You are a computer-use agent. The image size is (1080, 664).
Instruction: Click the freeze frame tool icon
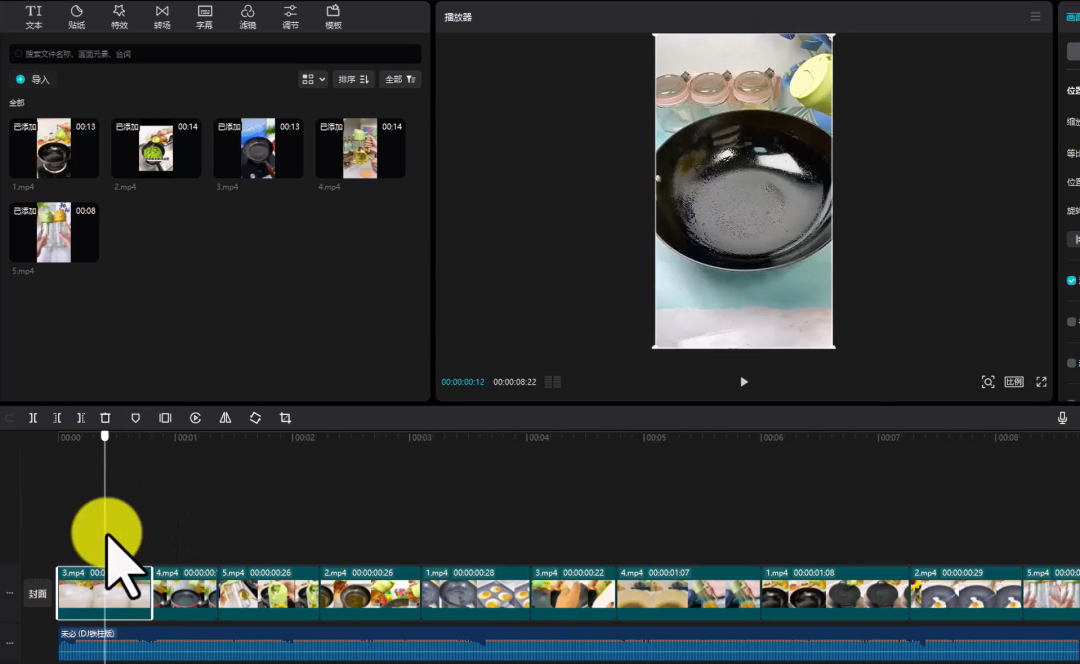[165, 418]
